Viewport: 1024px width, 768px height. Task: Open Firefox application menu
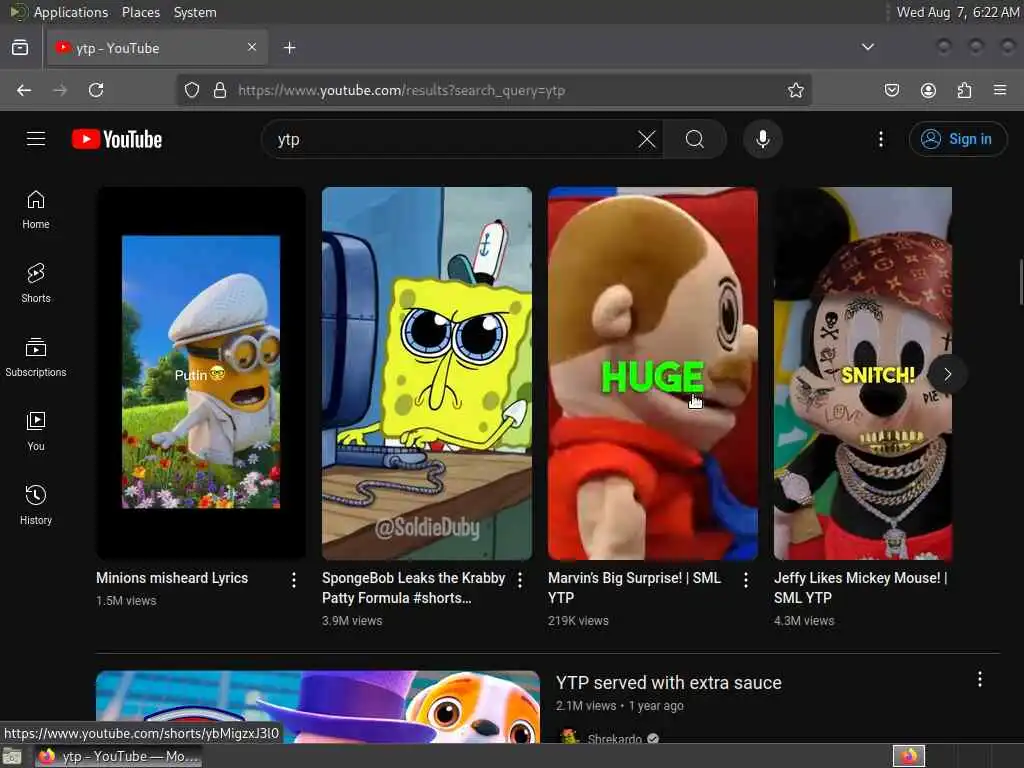tap(1000, 90)
